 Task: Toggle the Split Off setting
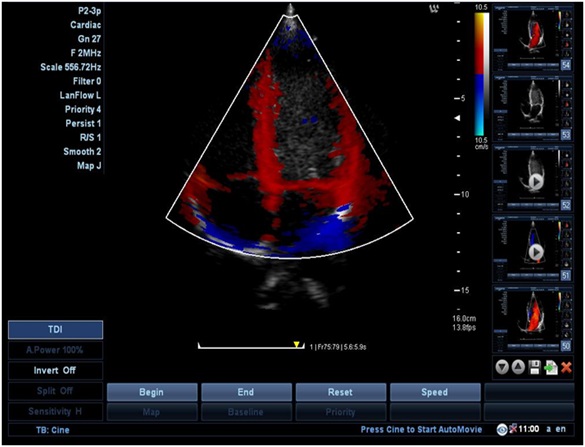55,391
